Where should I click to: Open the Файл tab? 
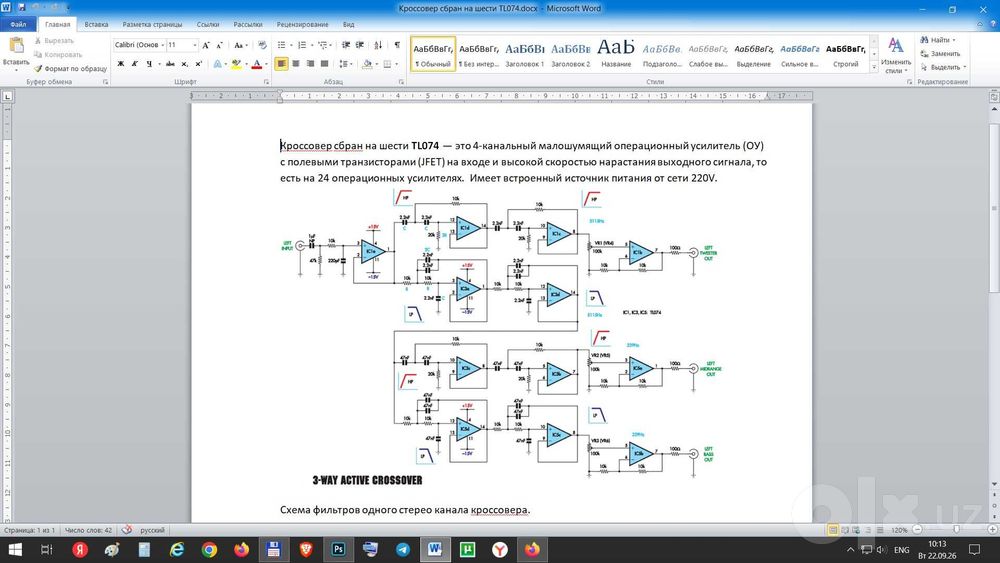click(18, 24)
